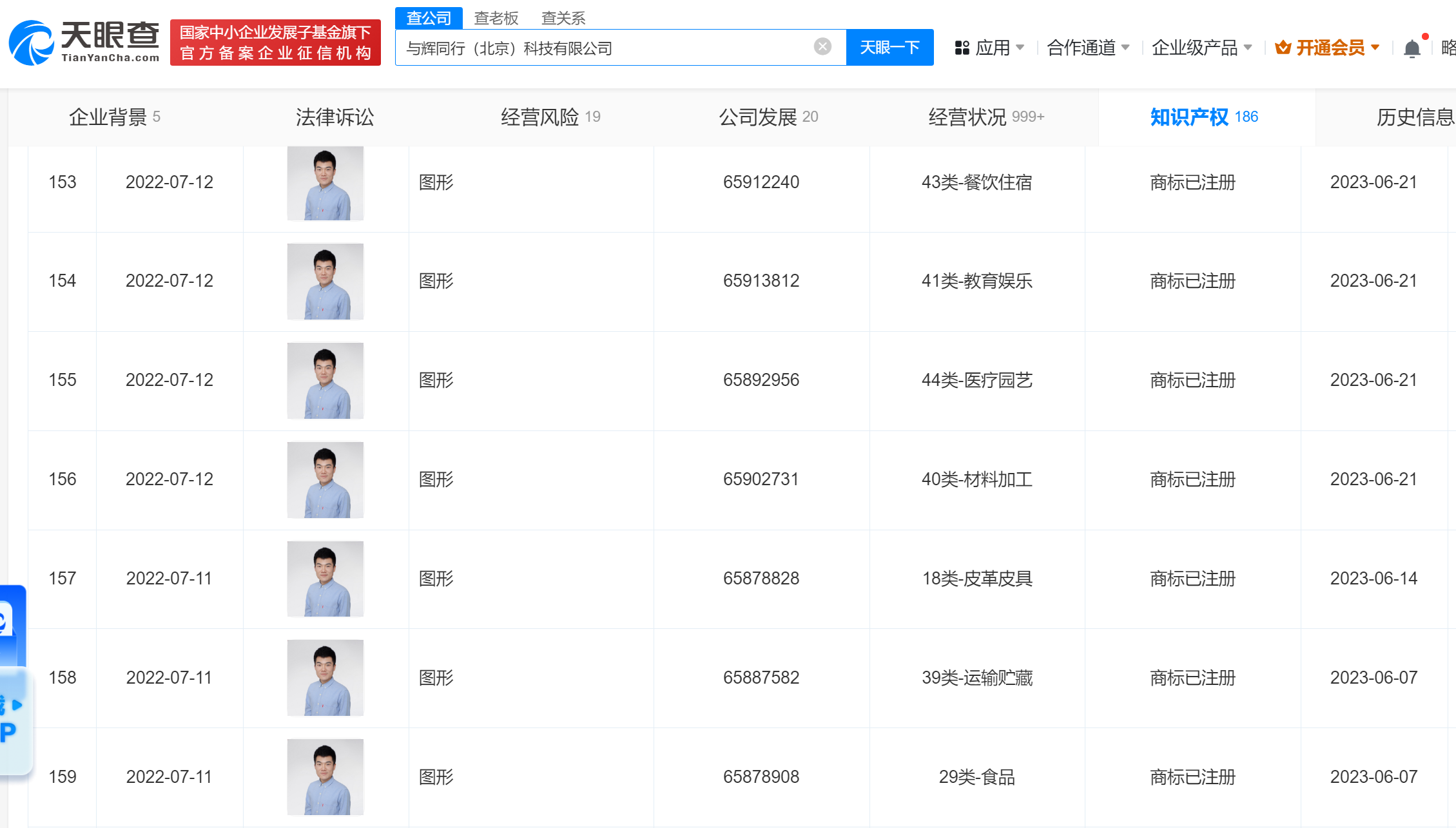The image size is (1456, 828).
Task: Click the red official credit agency badge
Action: [275, 43]
